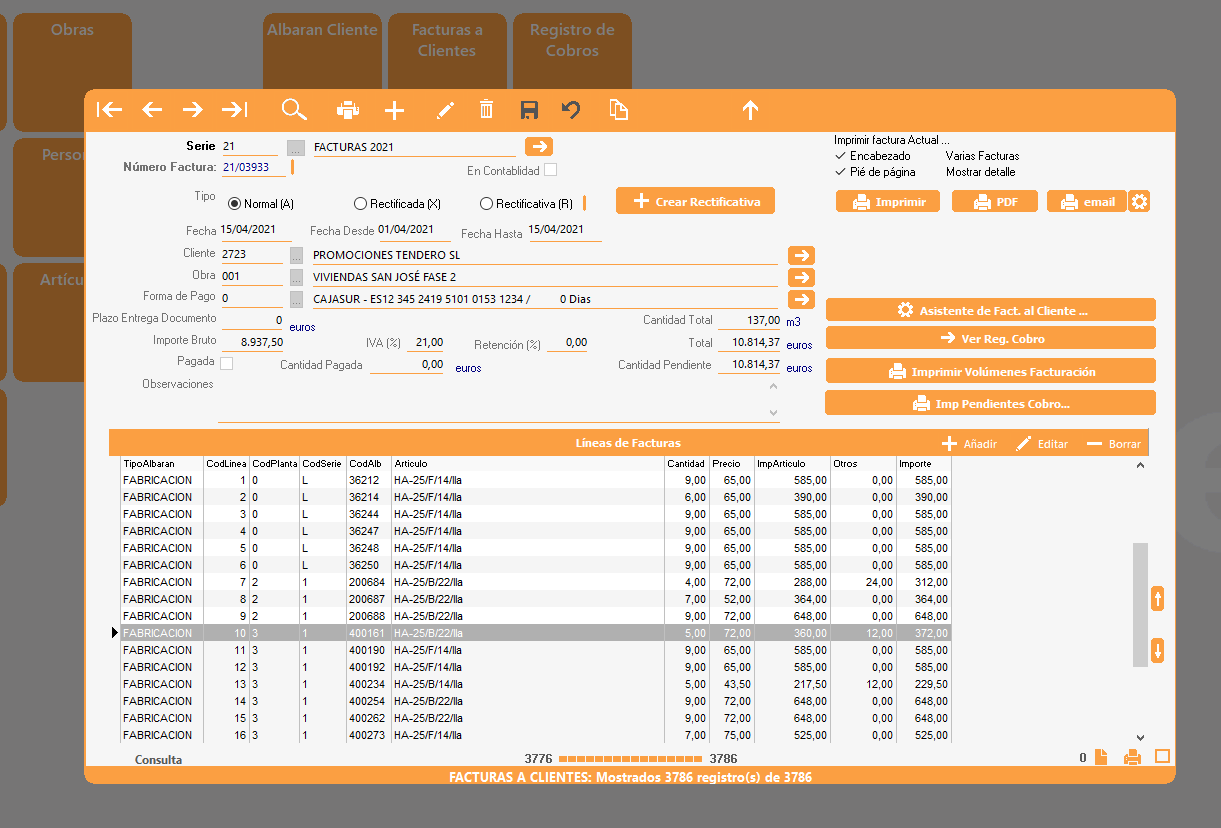Image resolution: width=1221 pixels, height=828 pixels.
Task: Delete record using trash icon
Action: [486, 110]
